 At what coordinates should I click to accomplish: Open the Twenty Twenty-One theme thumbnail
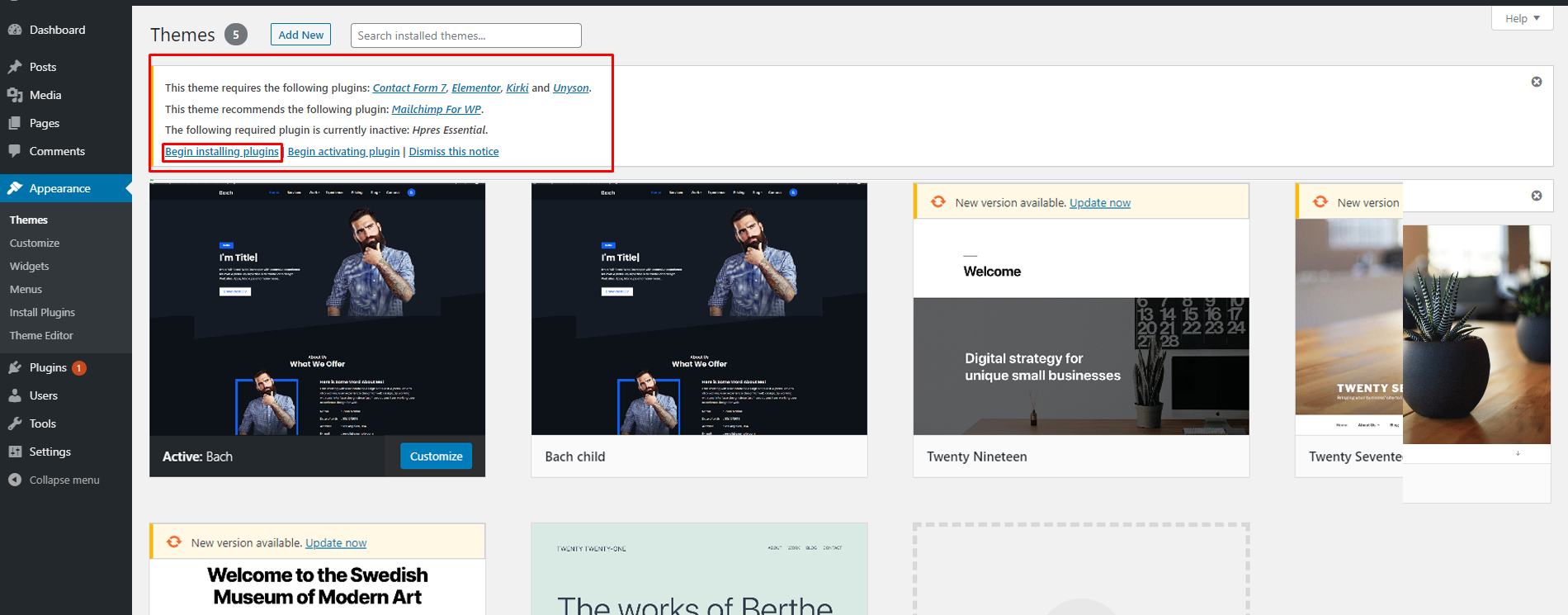tap(699, 569)
